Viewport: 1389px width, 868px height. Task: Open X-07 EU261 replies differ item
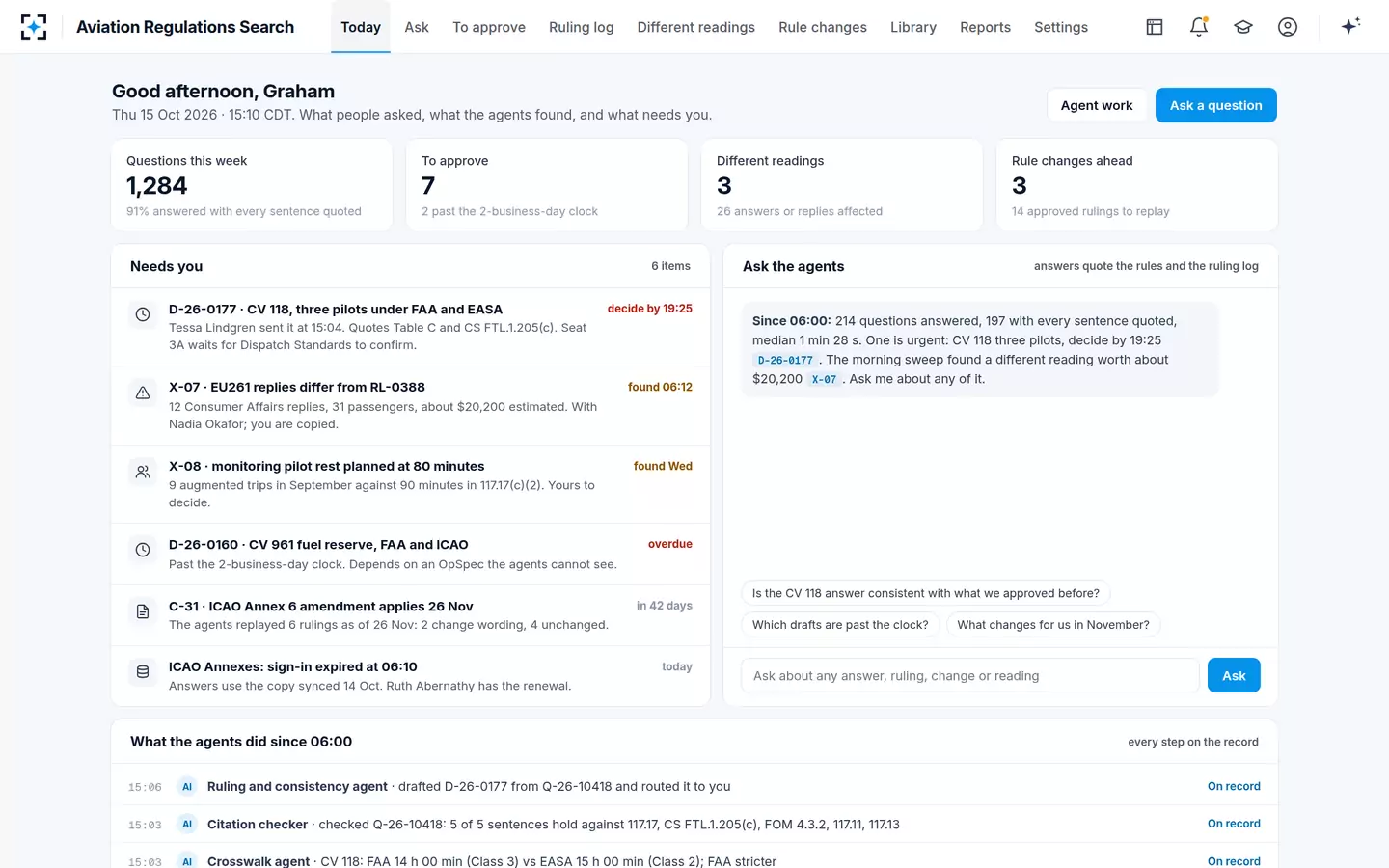[x=411, y=406]
